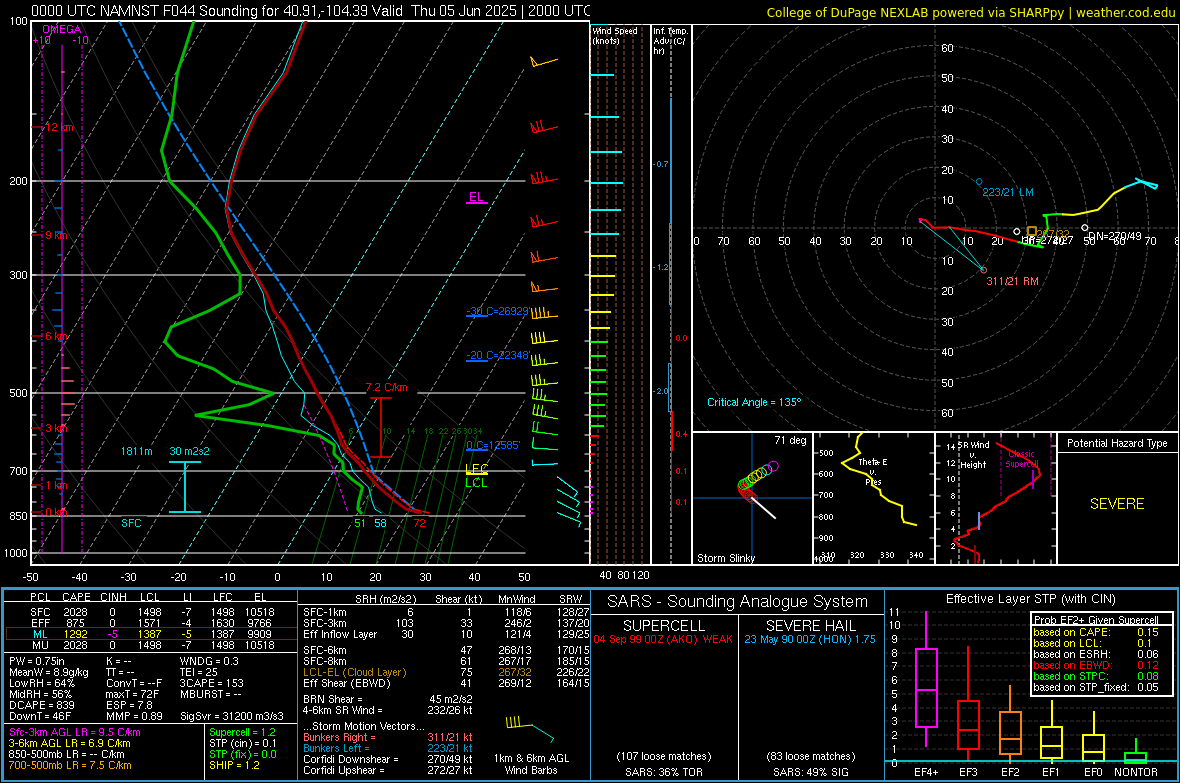Click the 311/21 RM hodograph label
The image size is (1180, 783).
pyautogui.click(x=1012, y=281)
